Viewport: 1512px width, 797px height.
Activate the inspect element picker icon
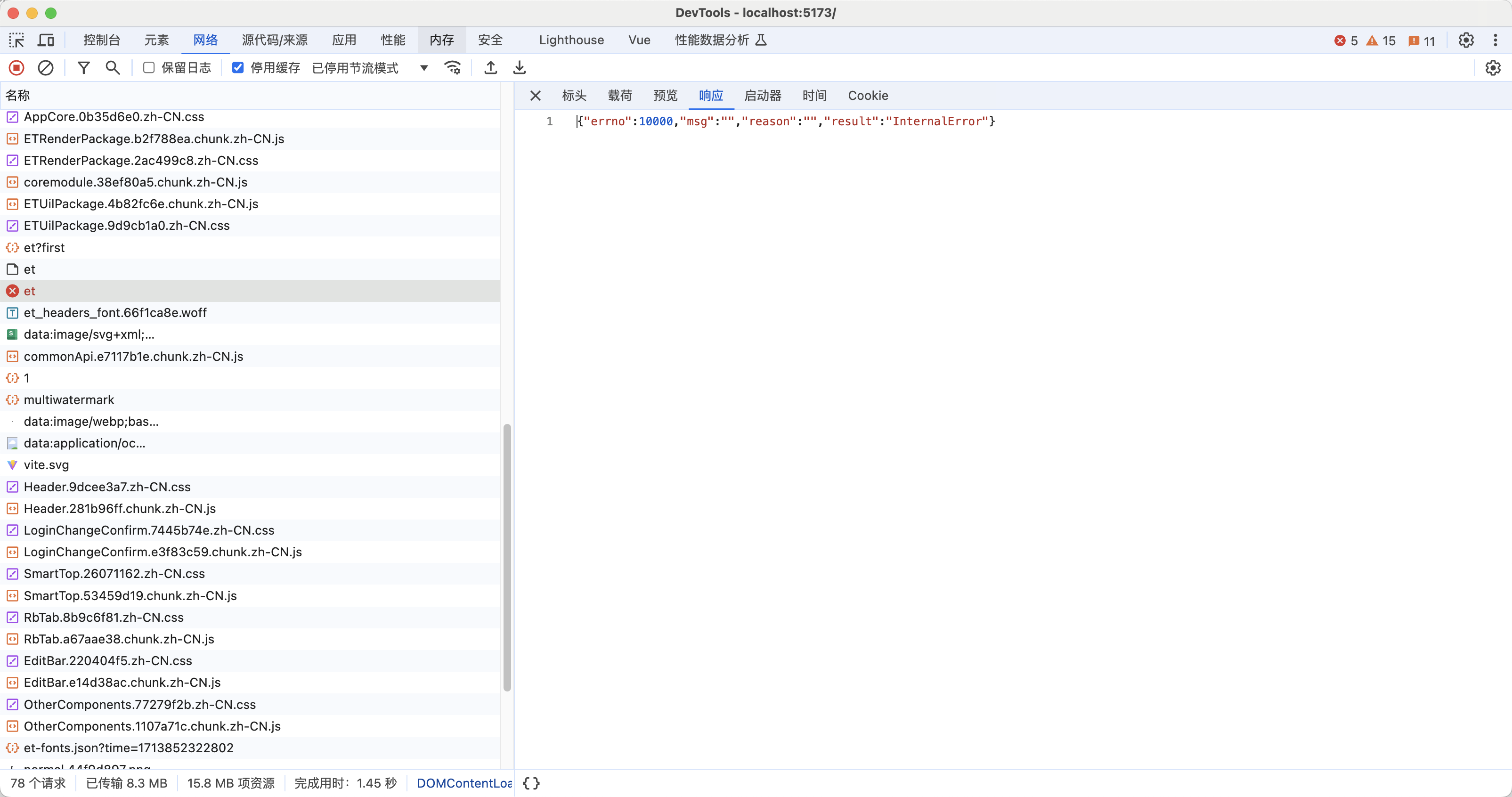16,40
